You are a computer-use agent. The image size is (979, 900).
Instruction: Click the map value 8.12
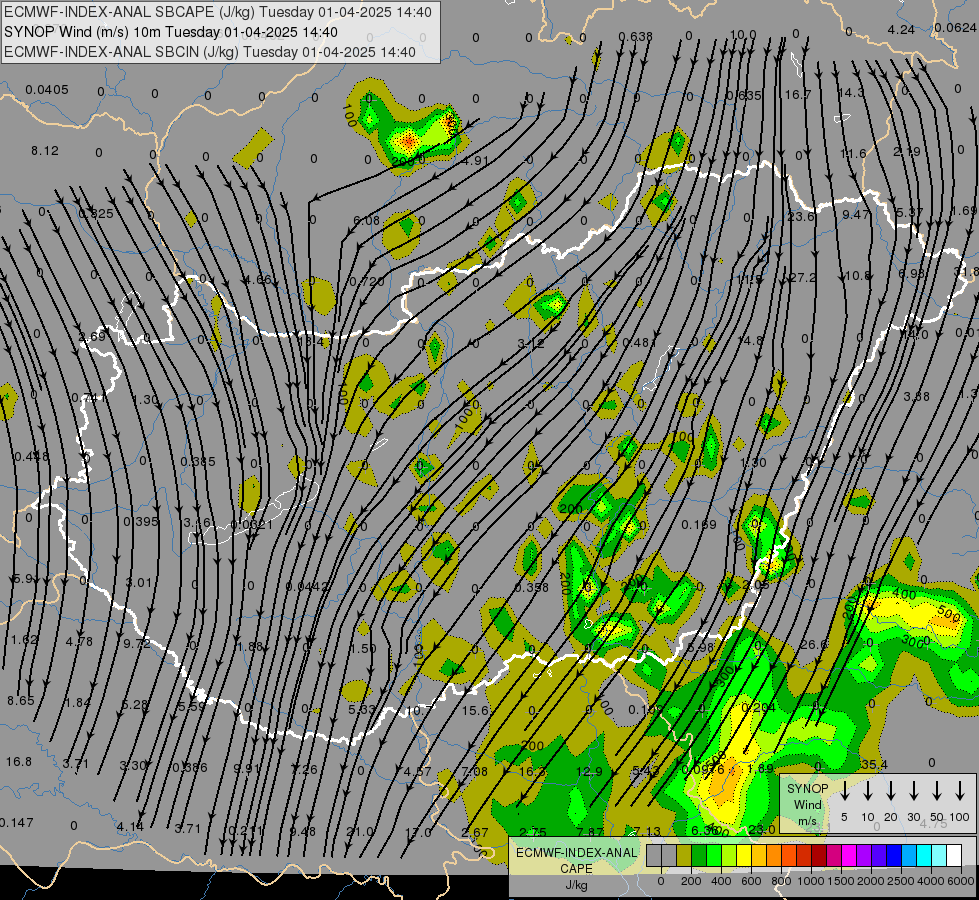pos(45,151)
